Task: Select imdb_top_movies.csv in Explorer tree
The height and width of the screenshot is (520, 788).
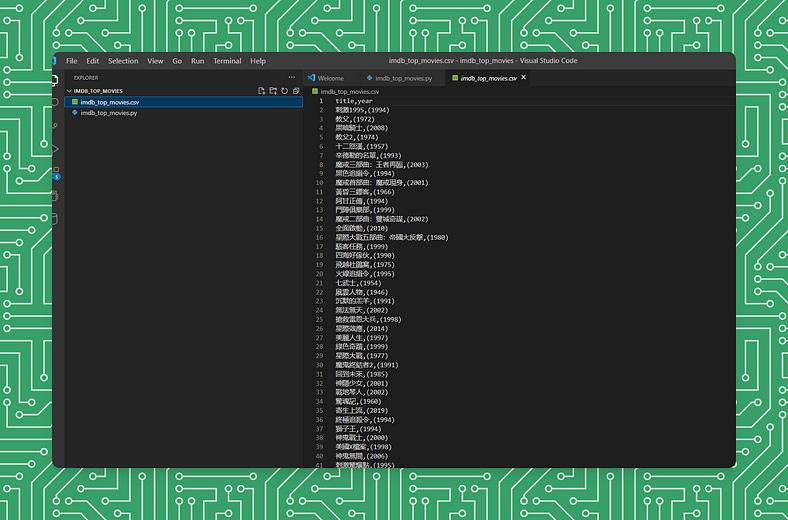Action: (x=183, y=102)
